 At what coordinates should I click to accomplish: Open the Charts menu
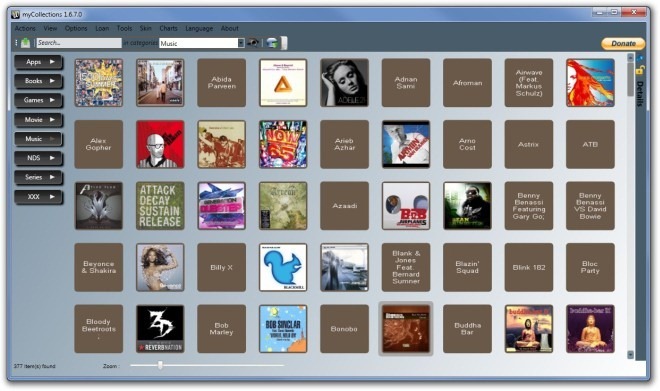pyautogui.click(x=168, y=28)
